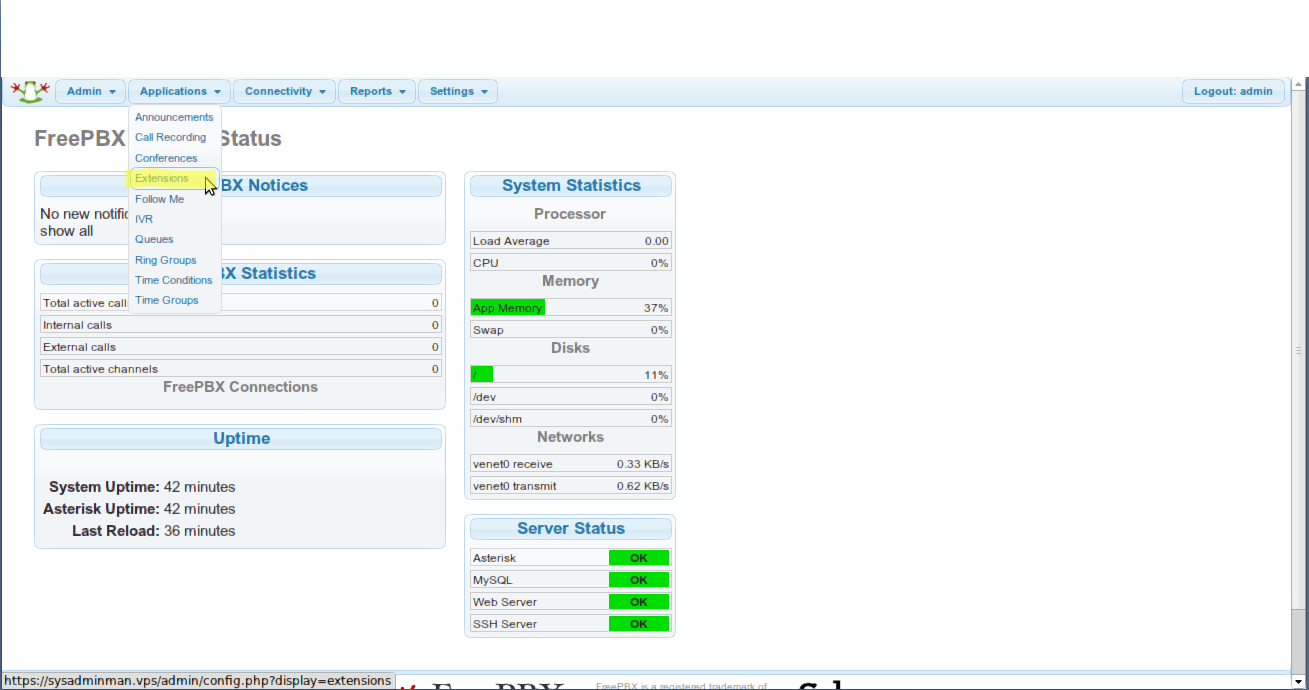Choose Ring Groups from the menu
This screenshot has height=690, width=1309.
click(165, 260)
